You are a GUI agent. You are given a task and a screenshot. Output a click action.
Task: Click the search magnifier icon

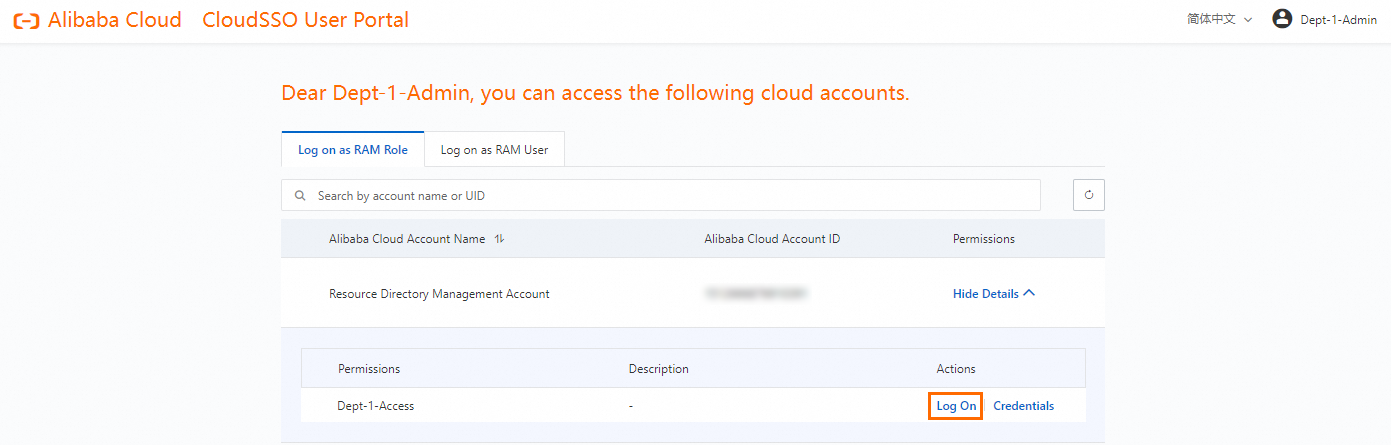point(300,196)
